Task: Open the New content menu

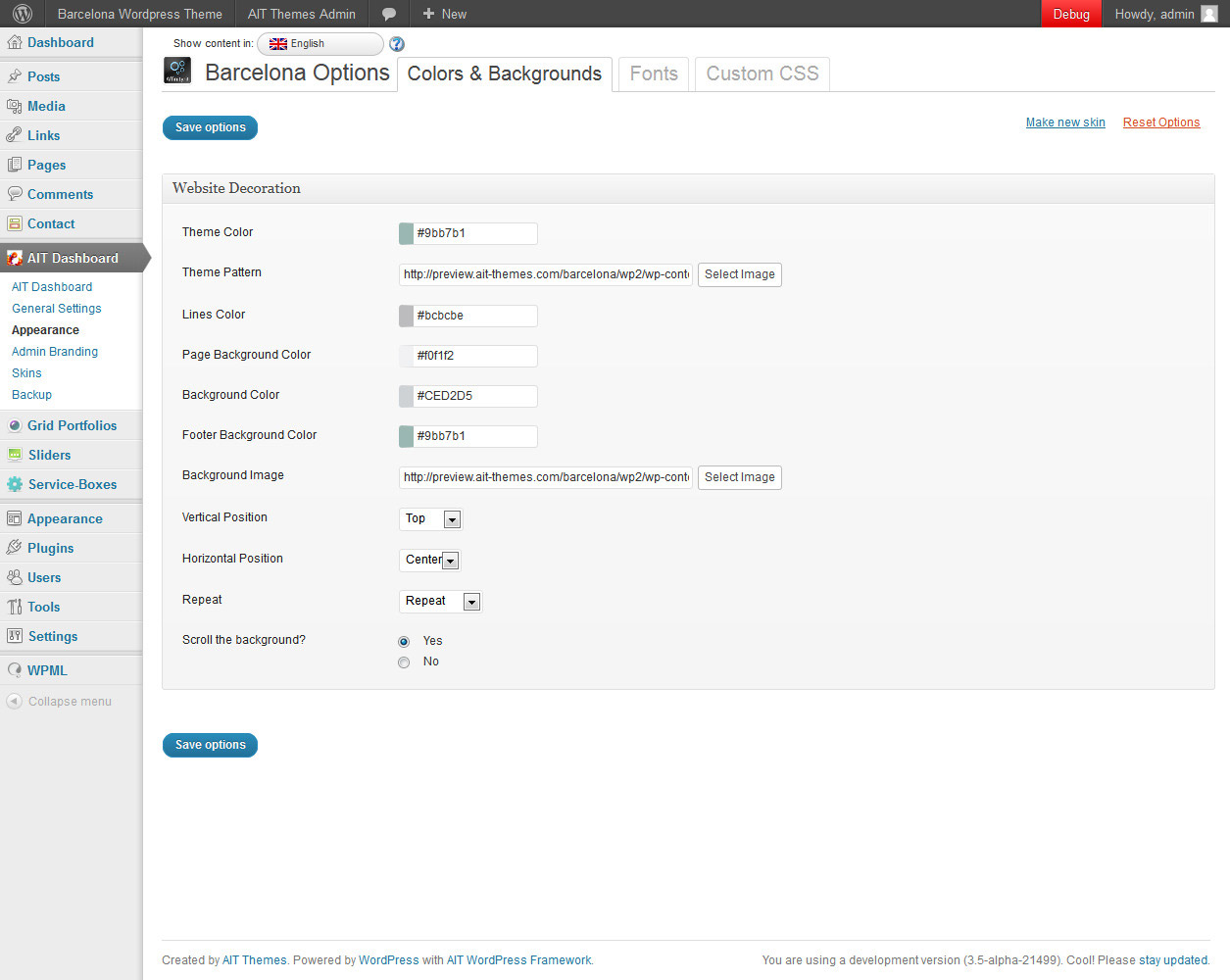Action: click(x=444, y=14)
